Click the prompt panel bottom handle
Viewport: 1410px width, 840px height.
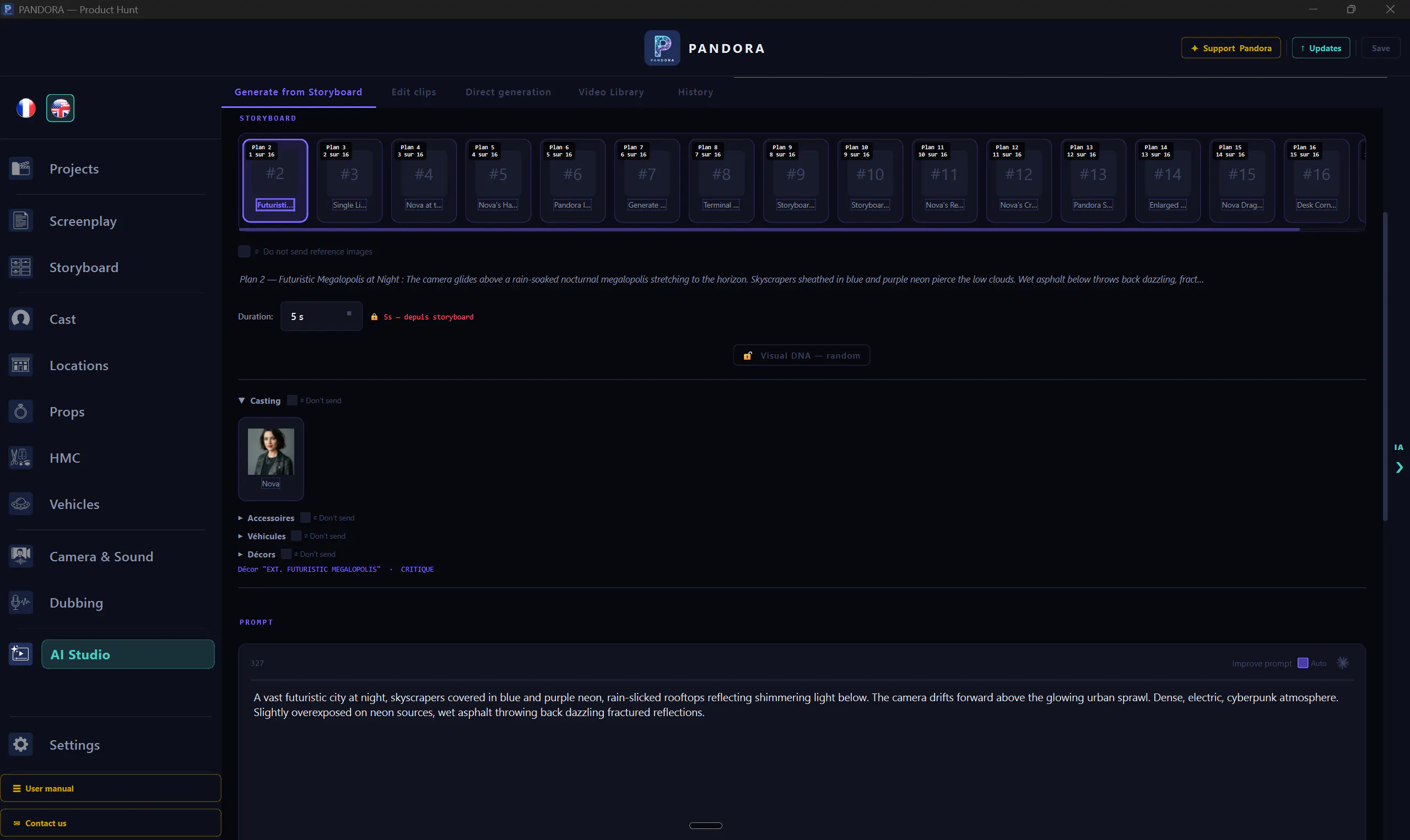pos(706,825)
